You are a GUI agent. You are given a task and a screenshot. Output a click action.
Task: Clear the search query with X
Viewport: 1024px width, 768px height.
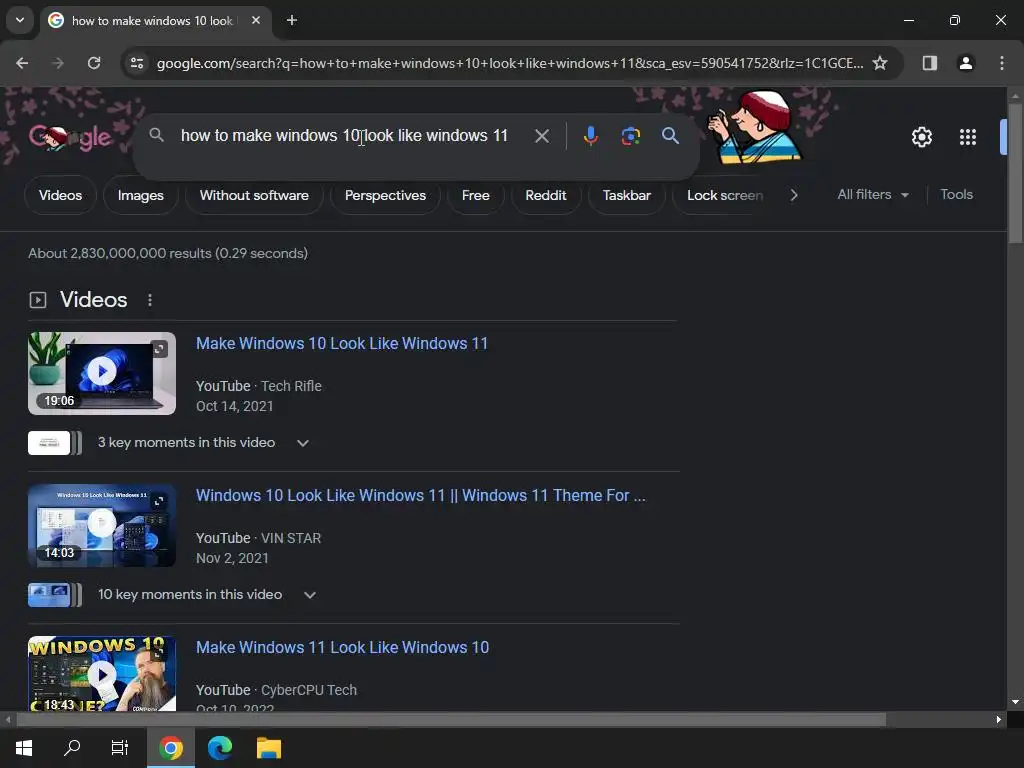(541, 136)
